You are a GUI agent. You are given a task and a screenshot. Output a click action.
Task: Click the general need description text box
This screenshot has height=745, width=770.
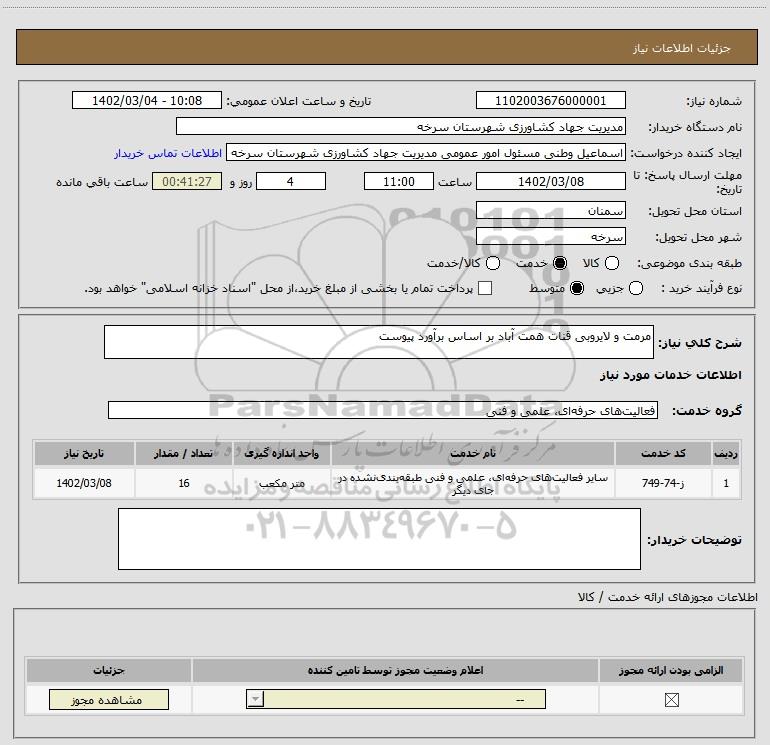pos(379,342)
